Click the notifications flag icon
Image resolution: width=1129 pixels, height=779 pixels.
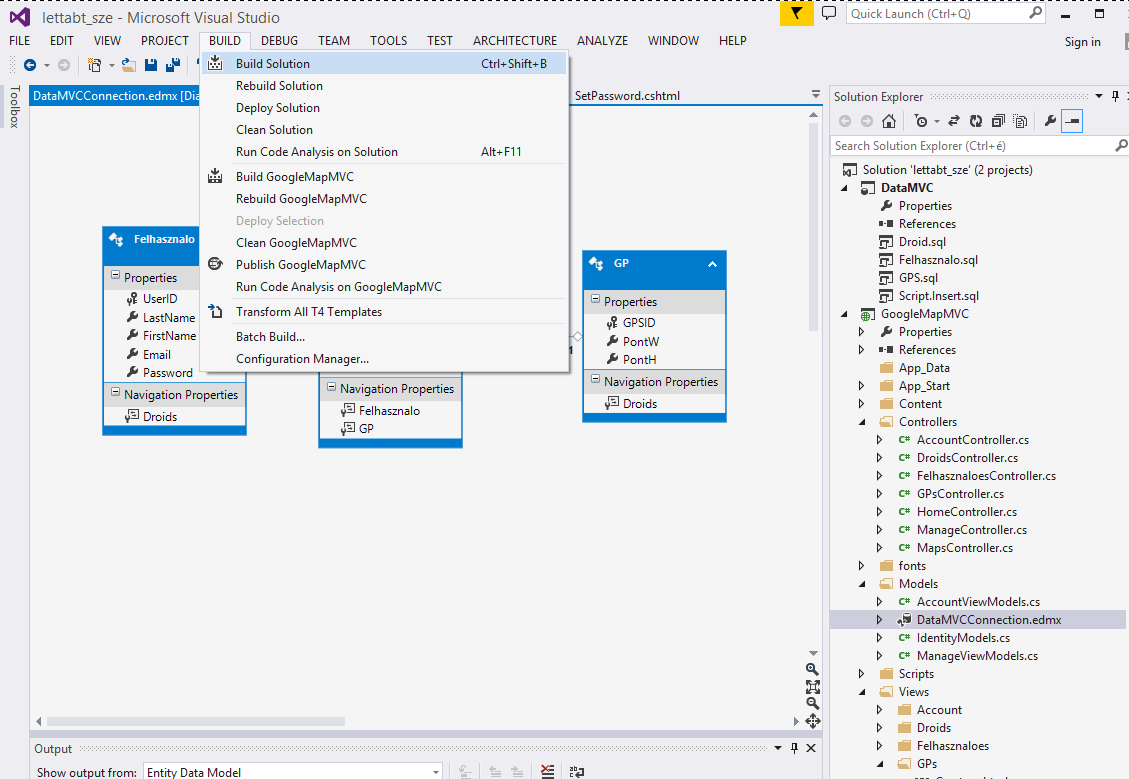pyautogui.click(x=796, y=13)
